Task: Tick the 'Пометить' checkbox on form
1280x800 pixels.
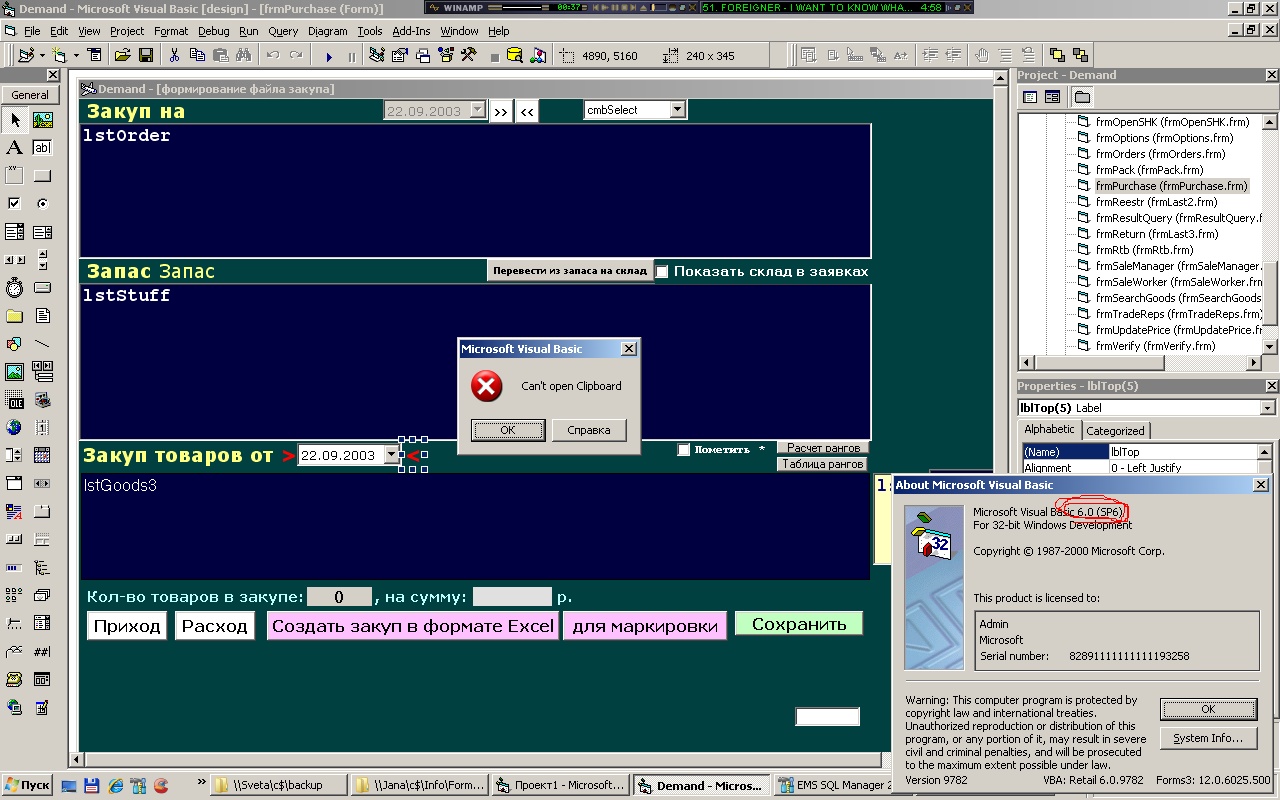Action: pyautogui.click(x=684, y=450)
